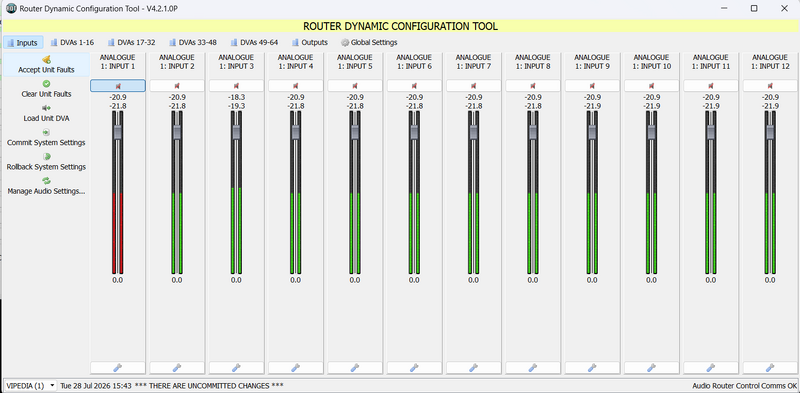Click the INPUT 6 fader handle
Image resolution: width=800 pixels, height=393 pixels.
414,132
